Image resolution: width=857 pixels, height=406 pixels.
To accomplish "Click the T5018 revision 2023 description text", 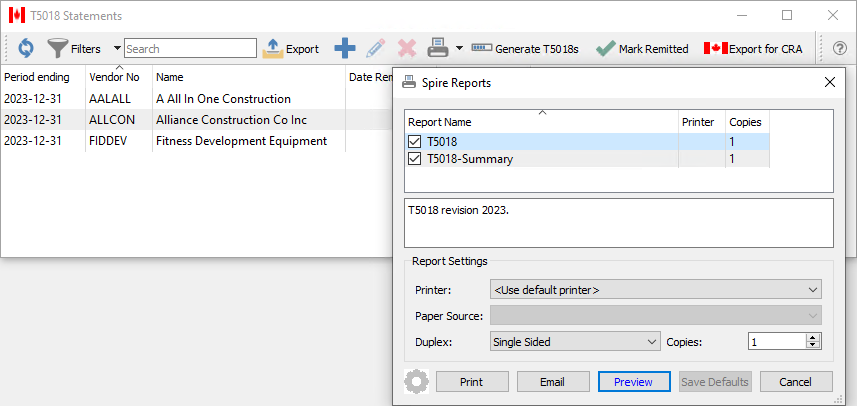I will pos(458,210).
